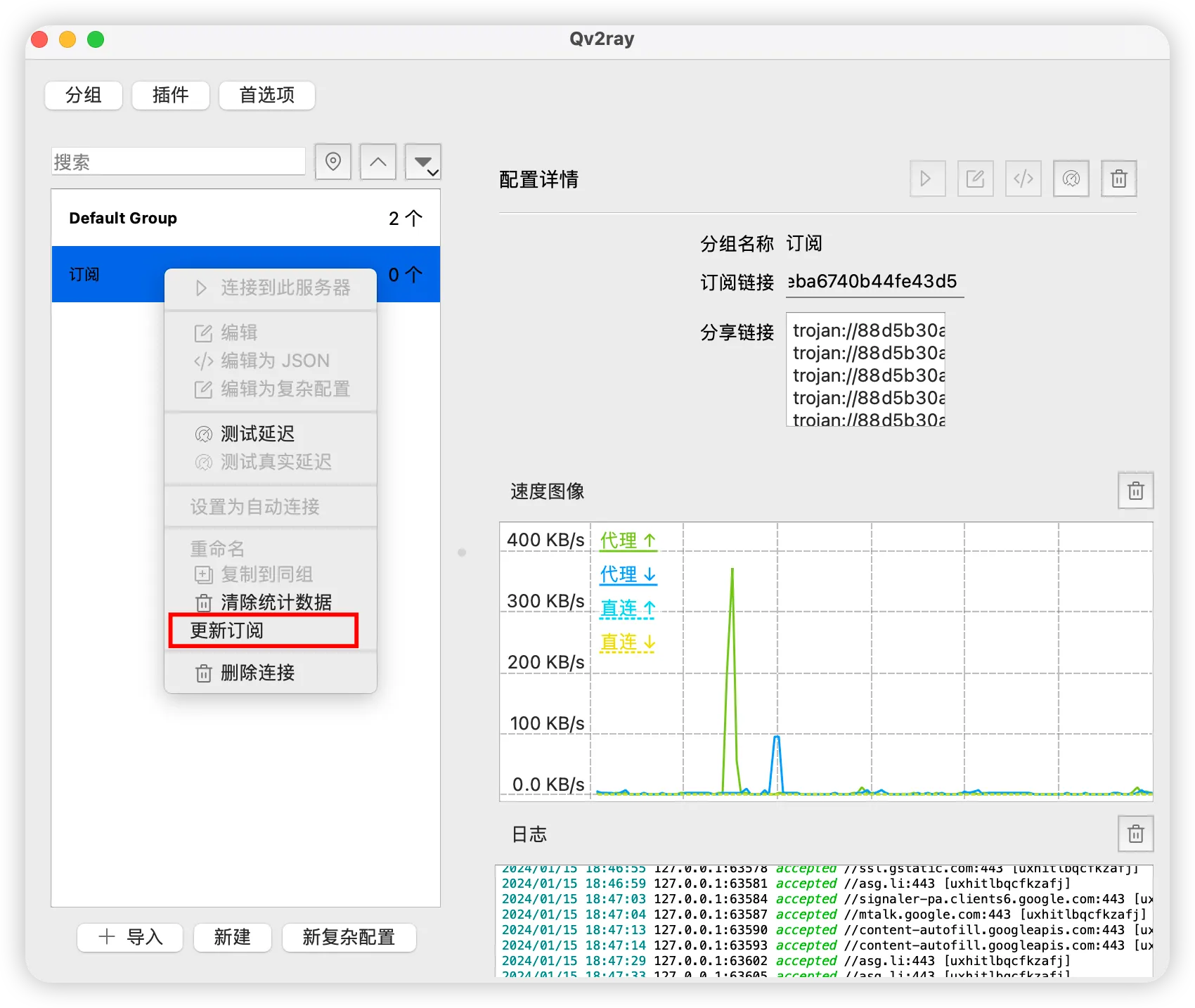Click the edit-as-JSON code icon
The width and height of the screenshot is (1195, 1008).
tap(1023, 179)
